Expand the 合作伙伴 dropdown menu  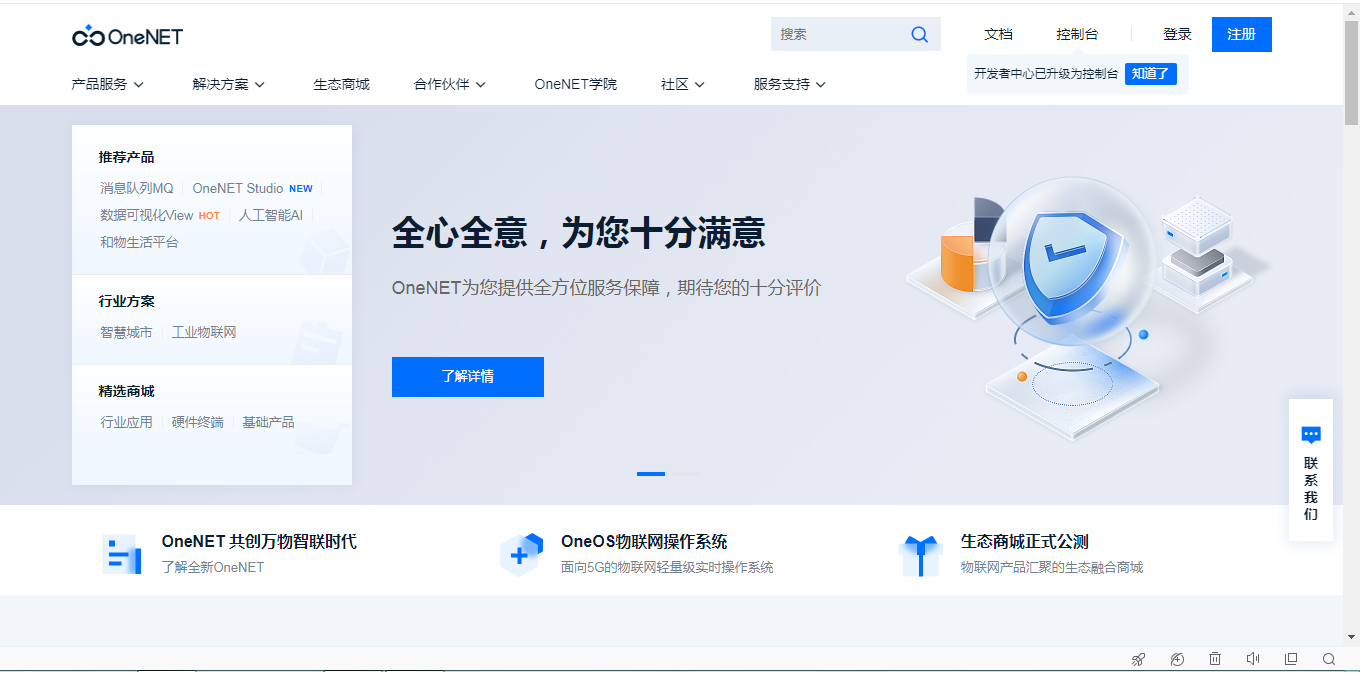[450, 84]
